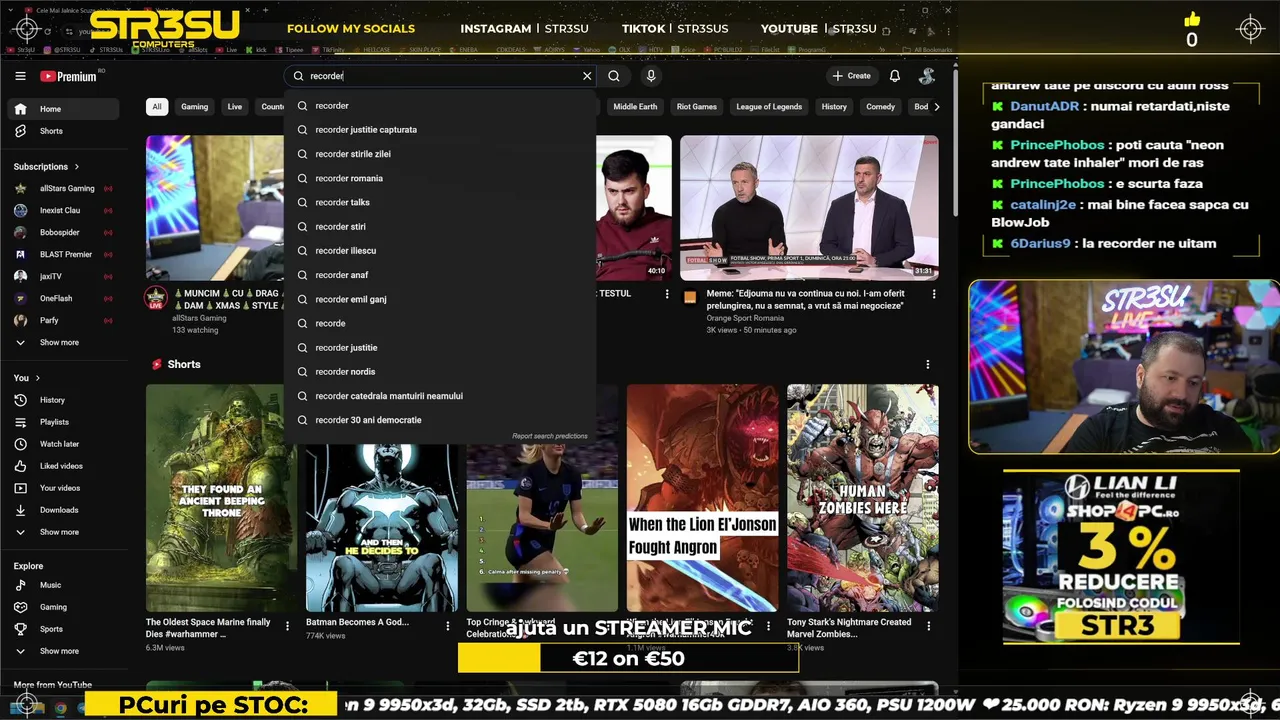Click the YouTube Premium logo
The image size is (1280, 720).
tap(68, 76)
